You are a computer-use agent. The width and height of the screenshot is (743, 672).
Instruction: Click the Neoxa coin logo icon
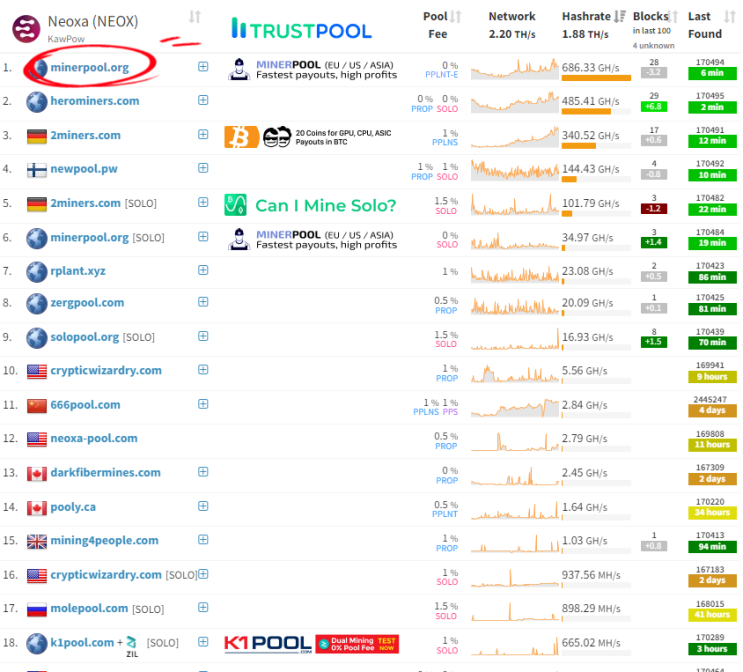click(27, 29)
